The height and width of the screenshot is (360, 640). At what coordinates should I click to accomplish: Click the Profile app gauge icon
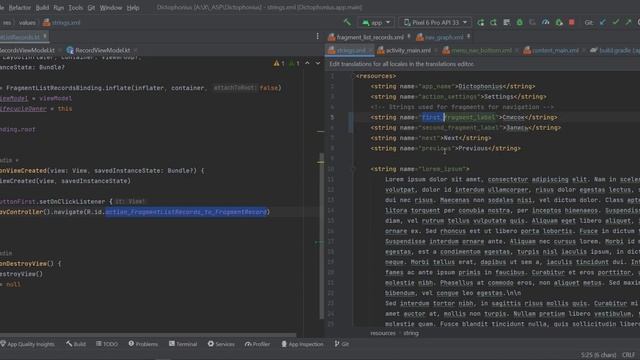(x=546, y=22)
